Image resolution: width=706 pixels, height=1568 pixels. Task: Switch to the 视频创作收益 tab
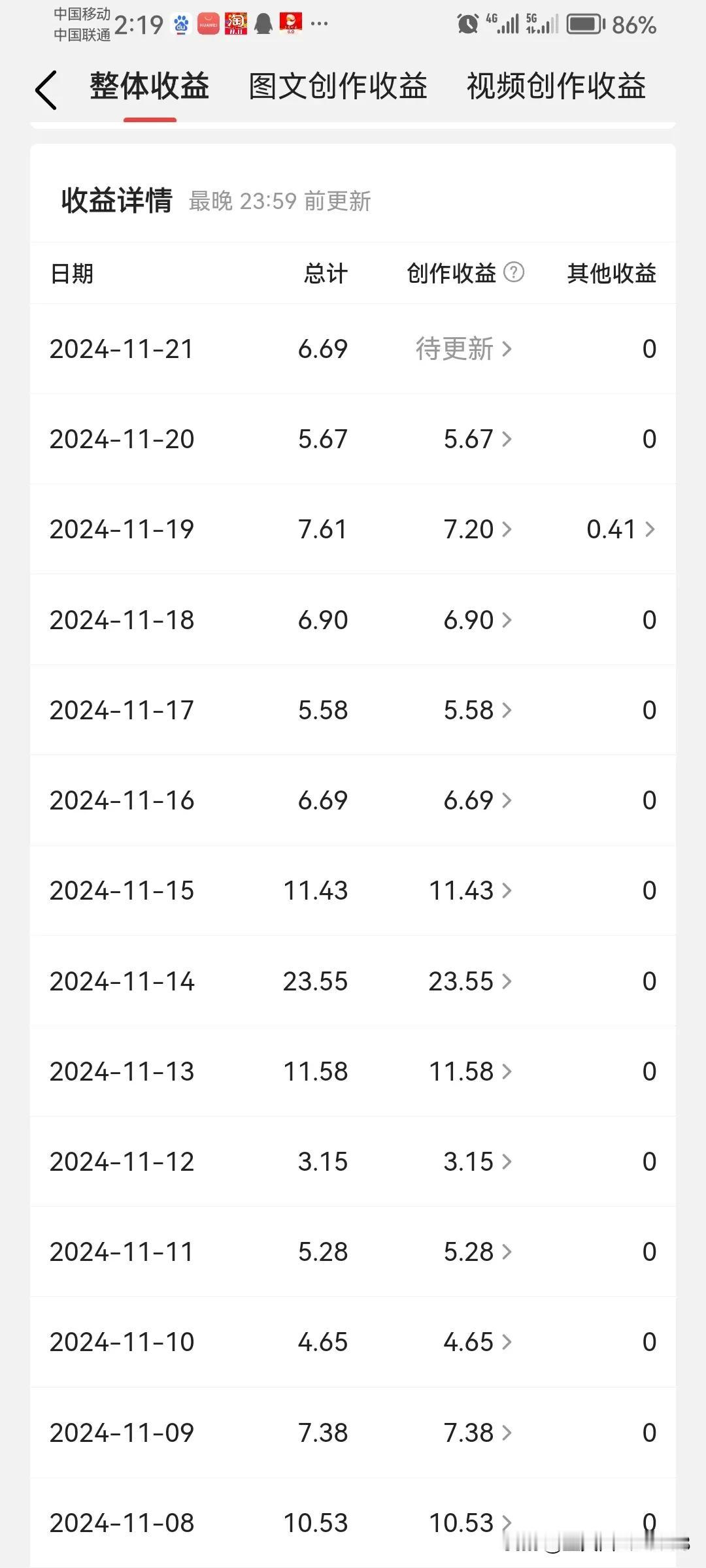(556, 87)
